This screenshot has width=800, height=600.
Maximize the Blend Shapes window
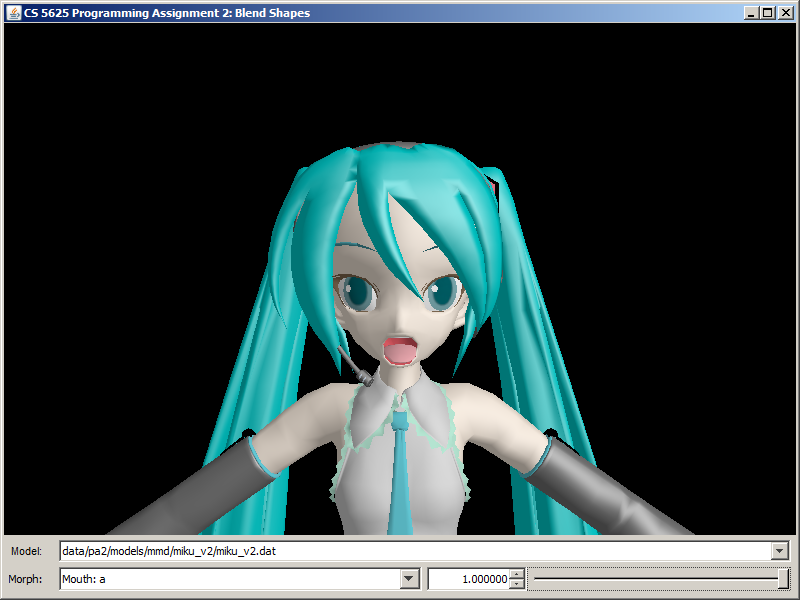pos(767,13)
